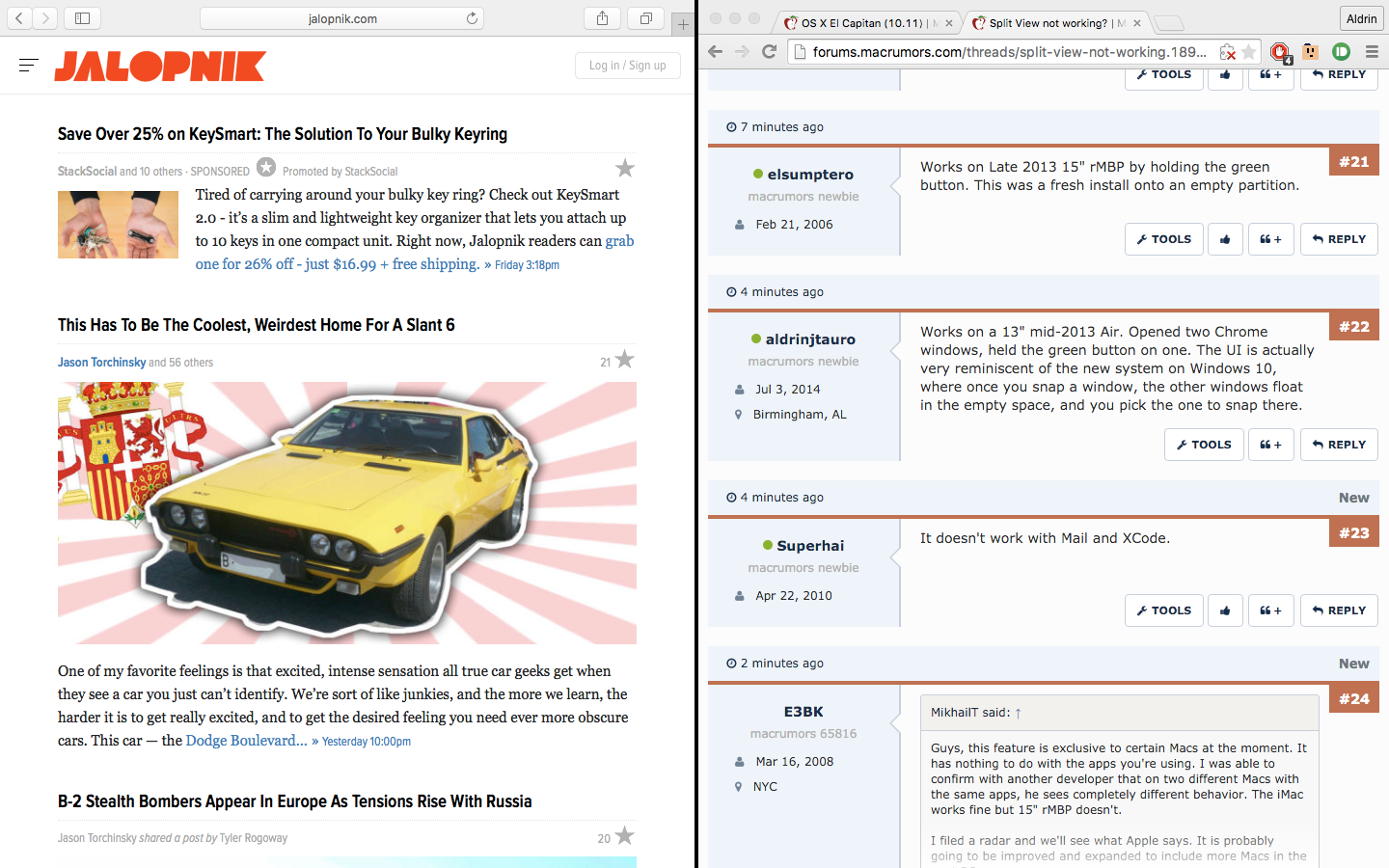The height and width of the screenshot is (868, 1389).
Task: Open the KeySmart article headline
Action: 283,134
